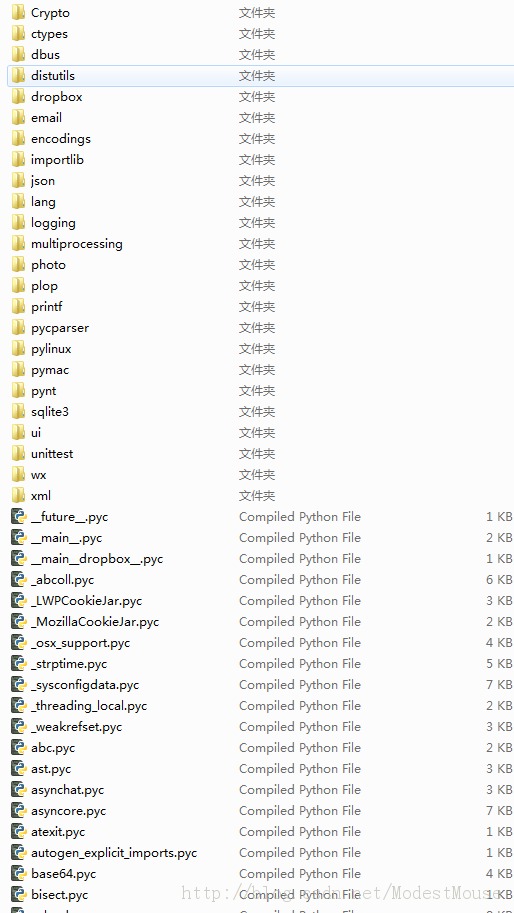The height and width of the screenshot is (913, 514).
Task: Click the dropbox folder icon
Action: pos(18,97)
